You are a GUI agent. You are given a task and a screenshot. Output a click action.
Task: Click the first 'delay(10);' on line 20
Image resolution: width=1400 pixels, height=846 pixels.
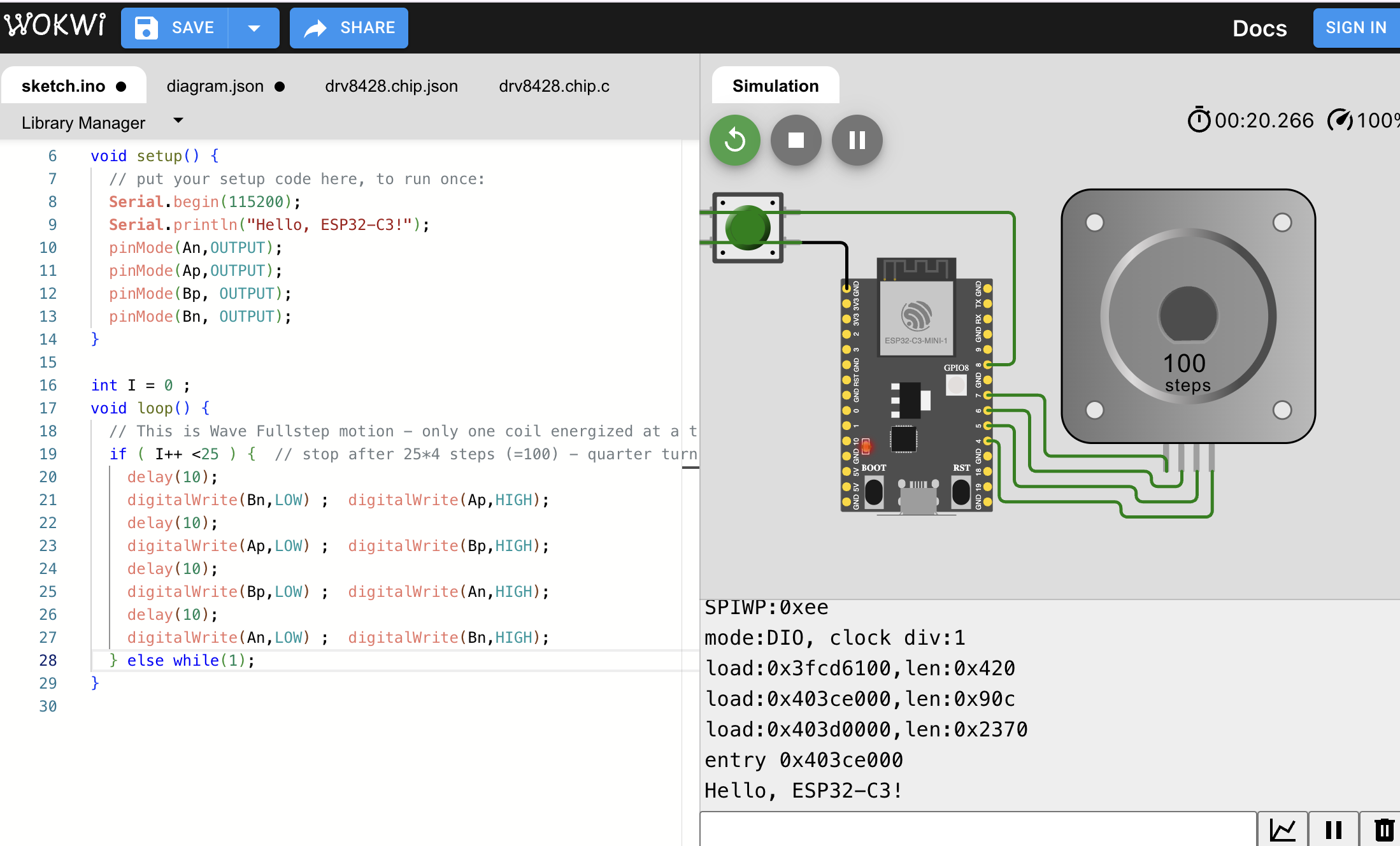point(172,477)
